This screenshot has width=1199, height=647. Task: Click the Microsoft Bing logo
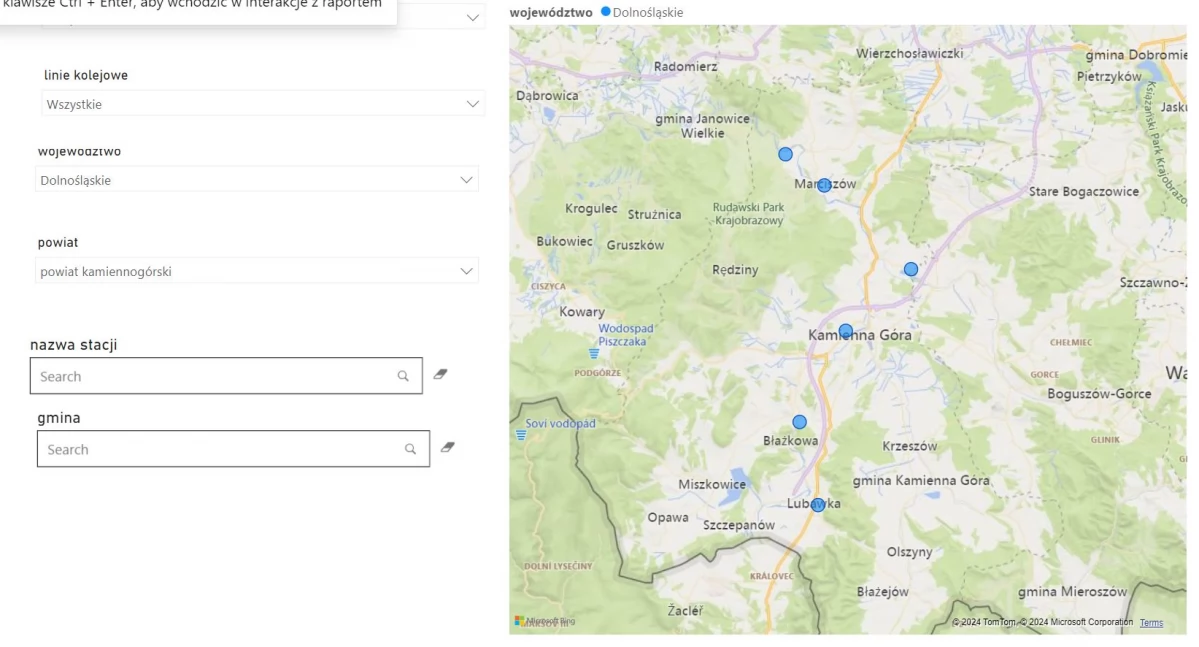544,621
